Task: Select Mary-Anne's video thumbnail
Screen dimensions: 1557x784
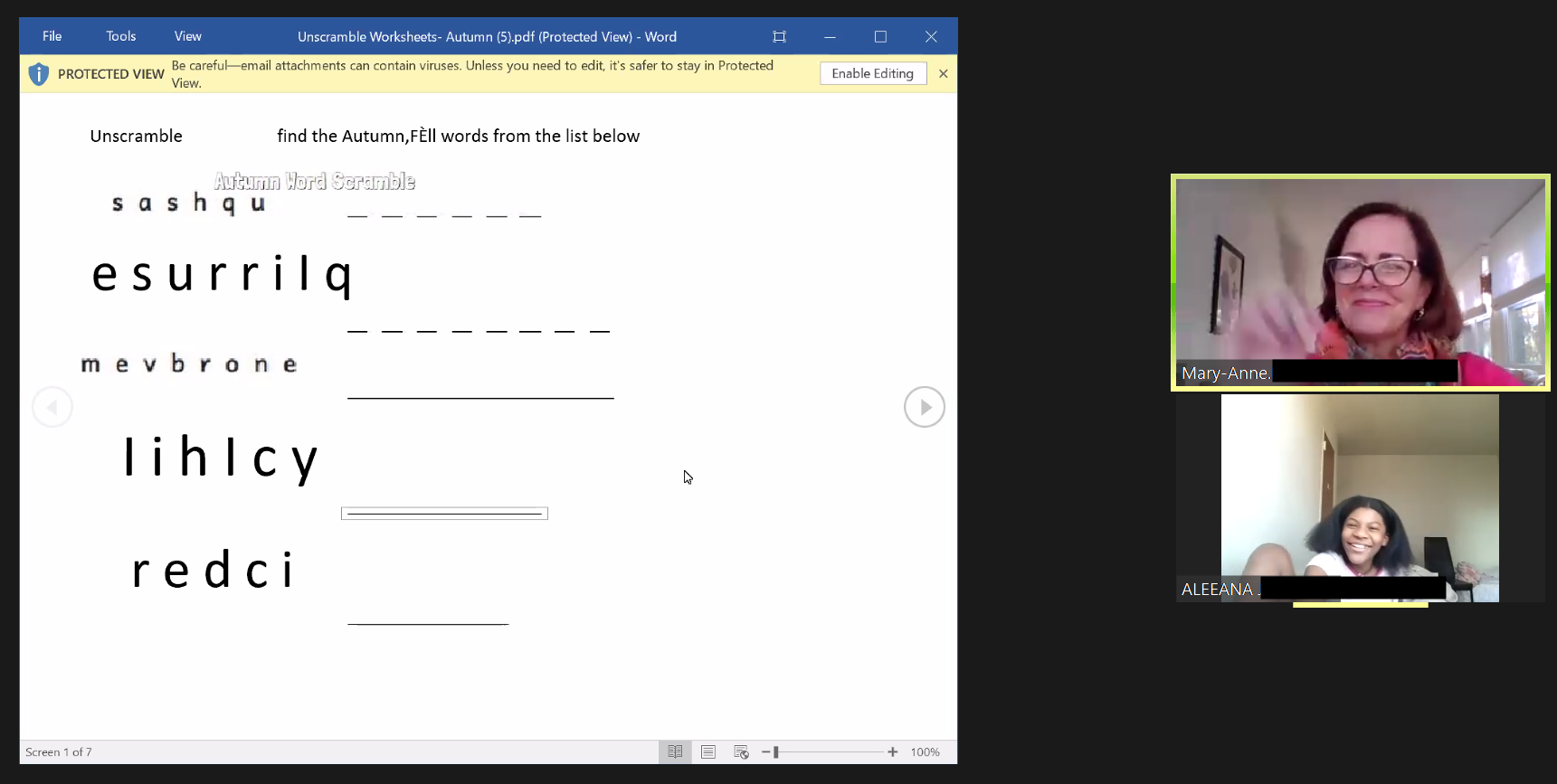Action: pos(1360,282)
